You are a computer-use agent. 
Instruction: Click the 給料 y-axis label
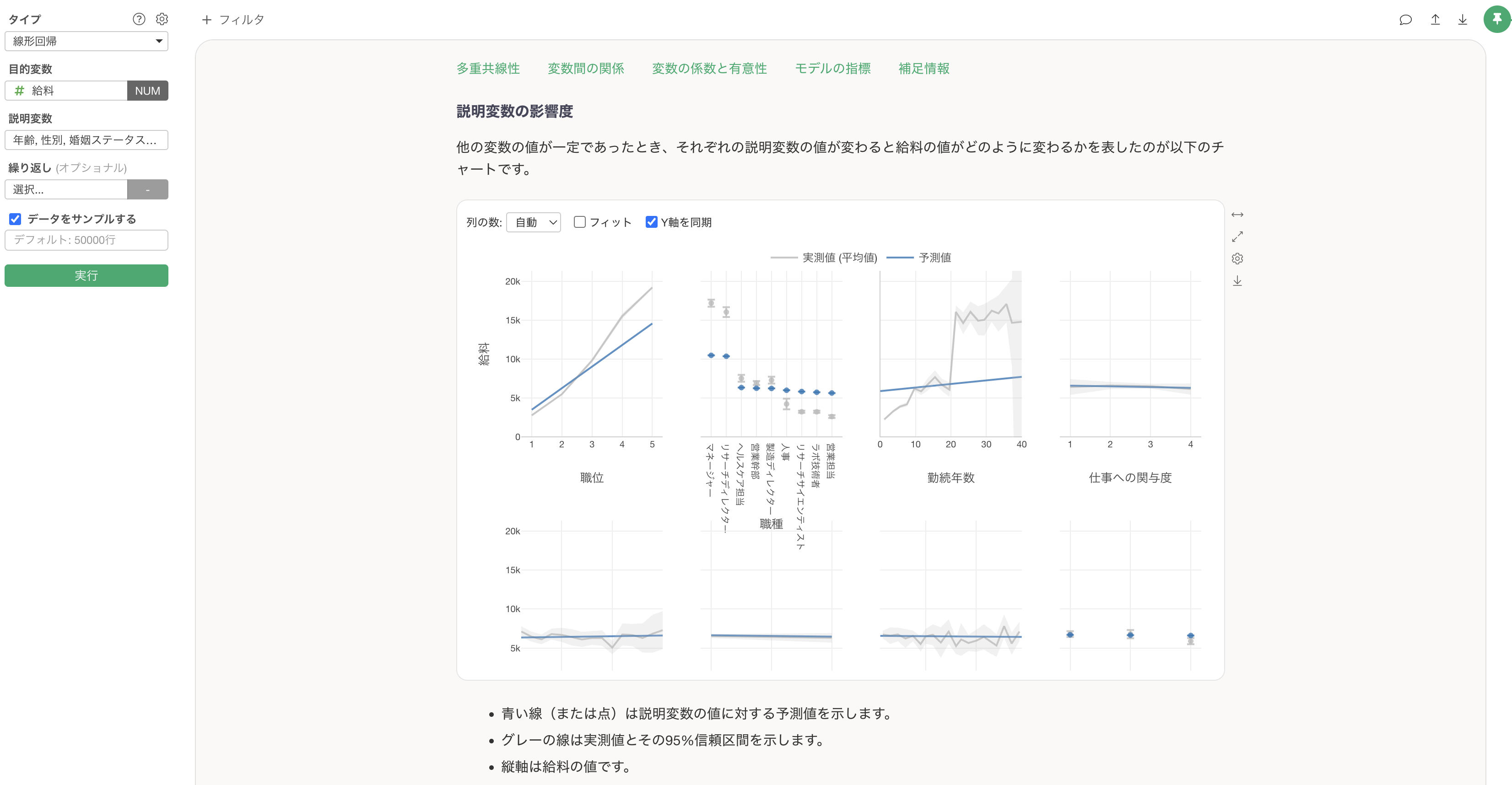tap(484, 355)
